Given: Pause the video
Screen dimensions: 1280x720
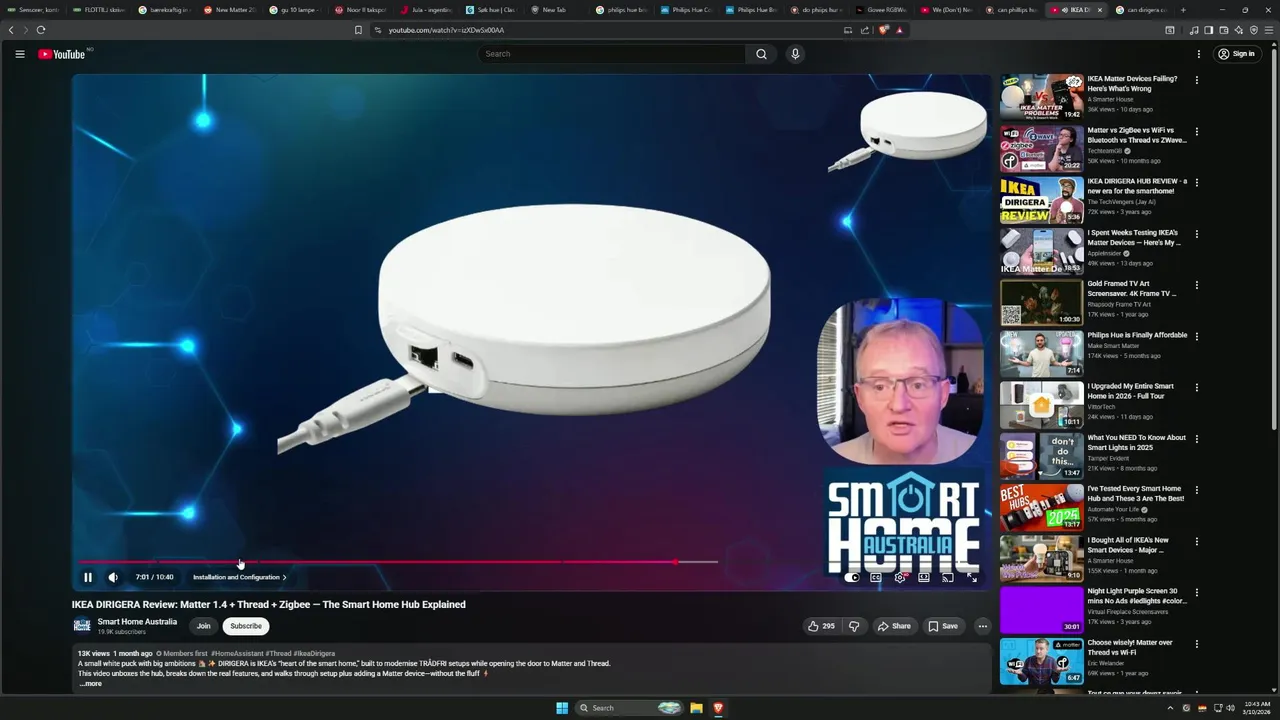Looking at the screenshot, I should pyautogui.click(x=88, y=577).
